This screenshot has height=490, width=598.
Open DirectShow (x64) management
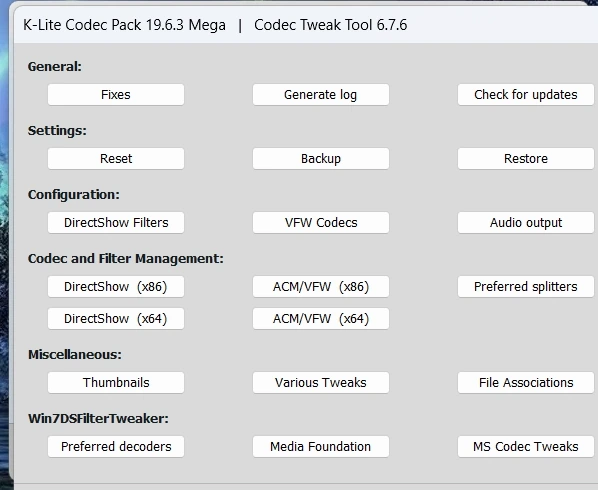pyautogui.click(x=116, y=319)
